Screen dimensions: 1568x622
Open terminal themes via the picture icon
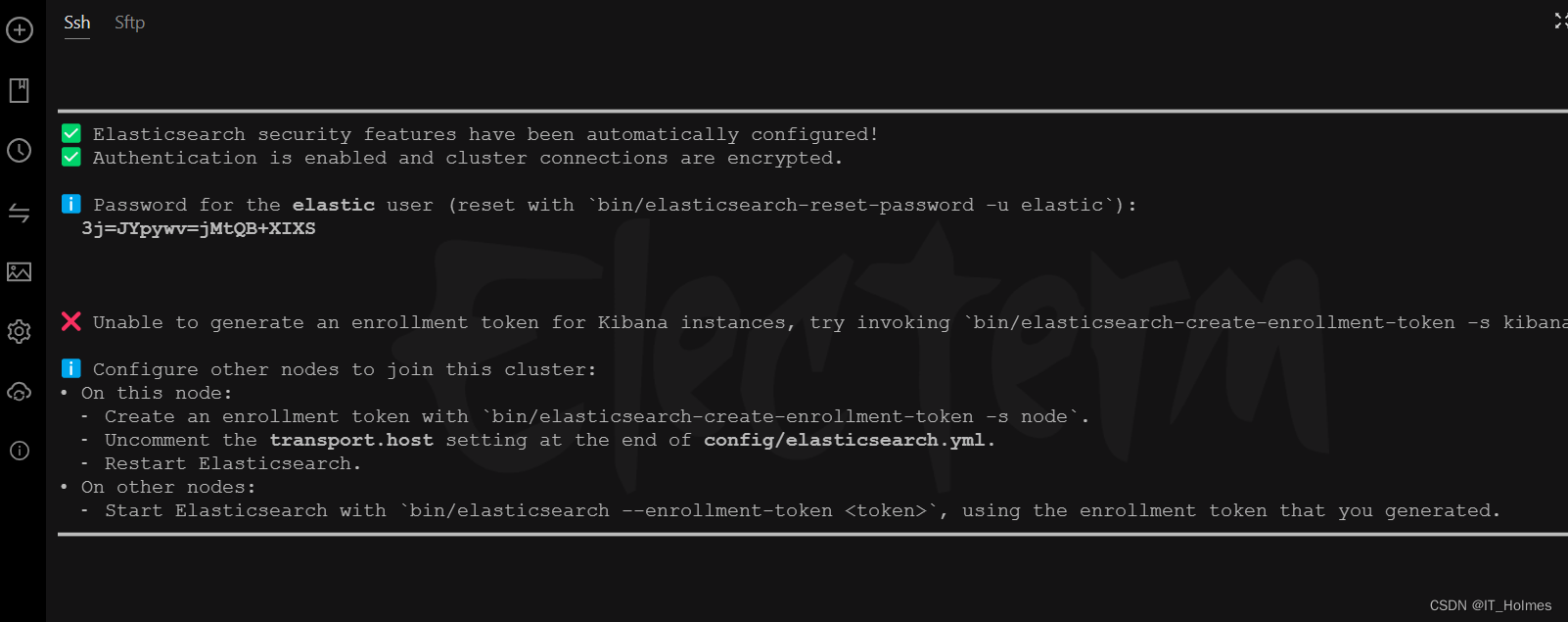coord(20,271)
